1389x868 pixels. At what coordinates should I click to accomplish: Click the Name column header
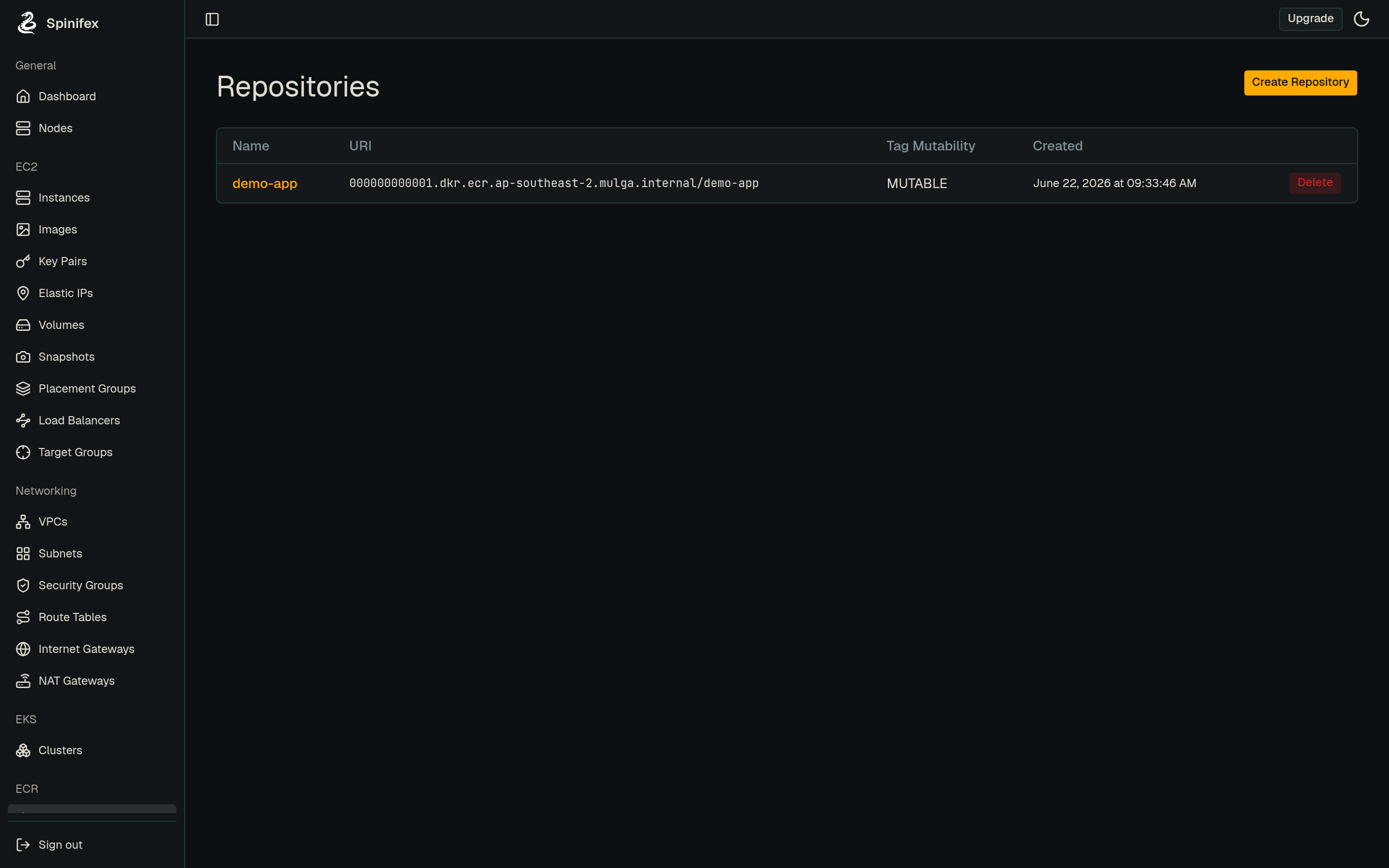251,146
